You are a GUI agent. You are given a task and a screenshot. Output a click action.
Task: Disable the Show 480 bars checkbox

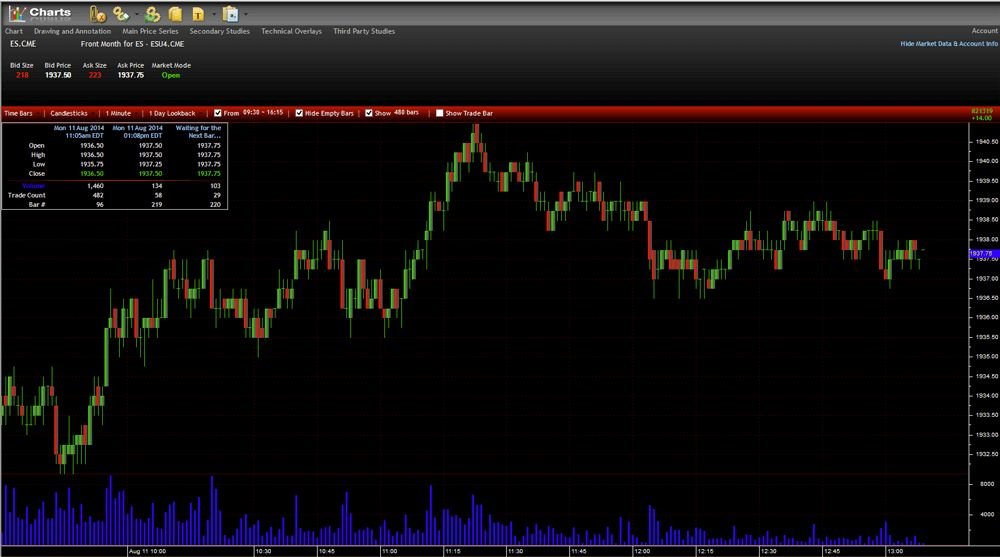pyautogui.click(x=369, y=113)
